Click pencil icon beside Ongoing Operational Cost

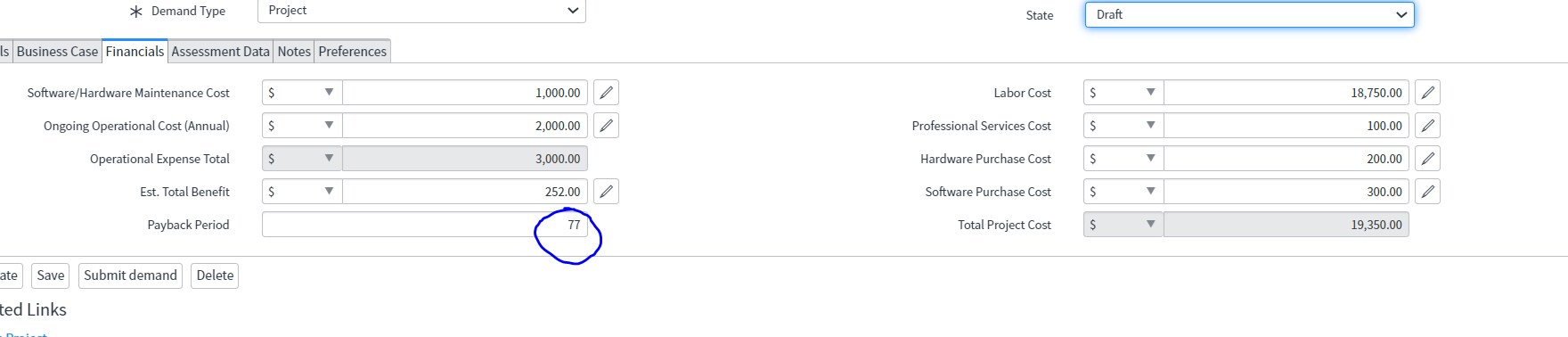click(606, 126)
